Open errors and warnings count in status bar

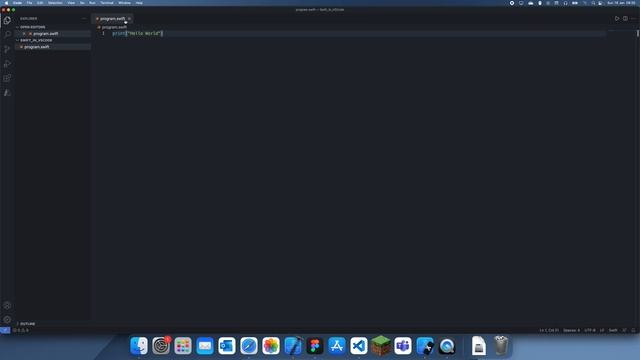pos(21,330)
